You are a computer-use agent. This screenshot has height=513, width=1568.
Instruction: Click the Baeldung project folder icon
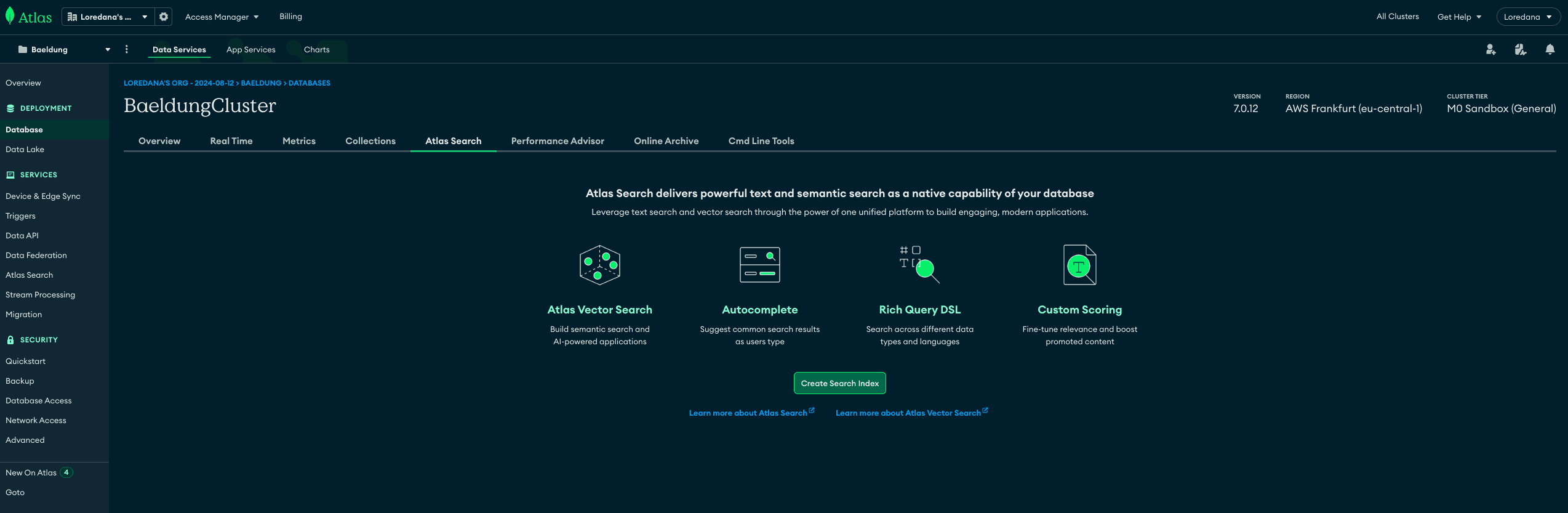(x=23, y=49)
